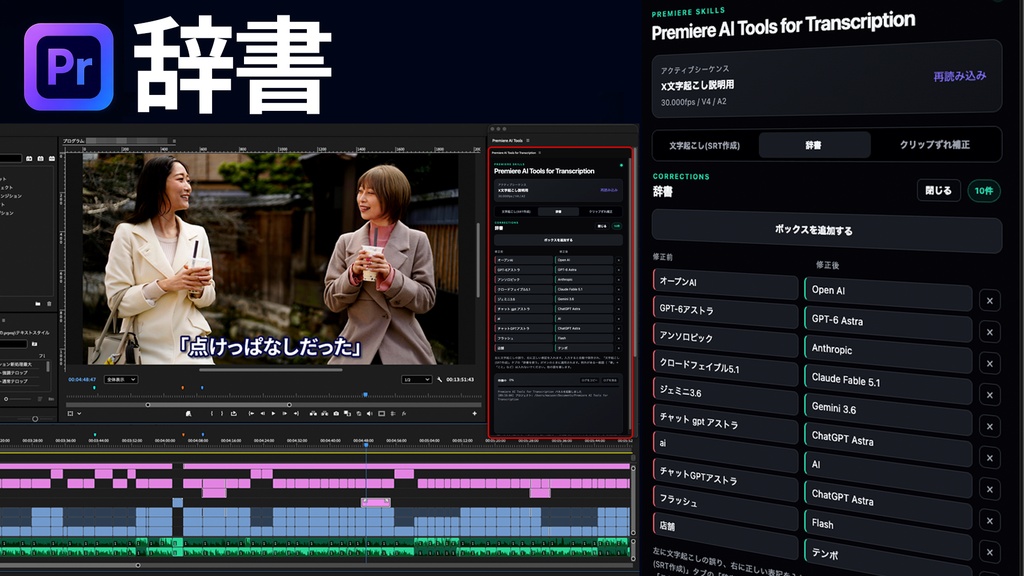Edit the Open AI corrected field
The image size is (1024, 576).
tap(888, 293)
